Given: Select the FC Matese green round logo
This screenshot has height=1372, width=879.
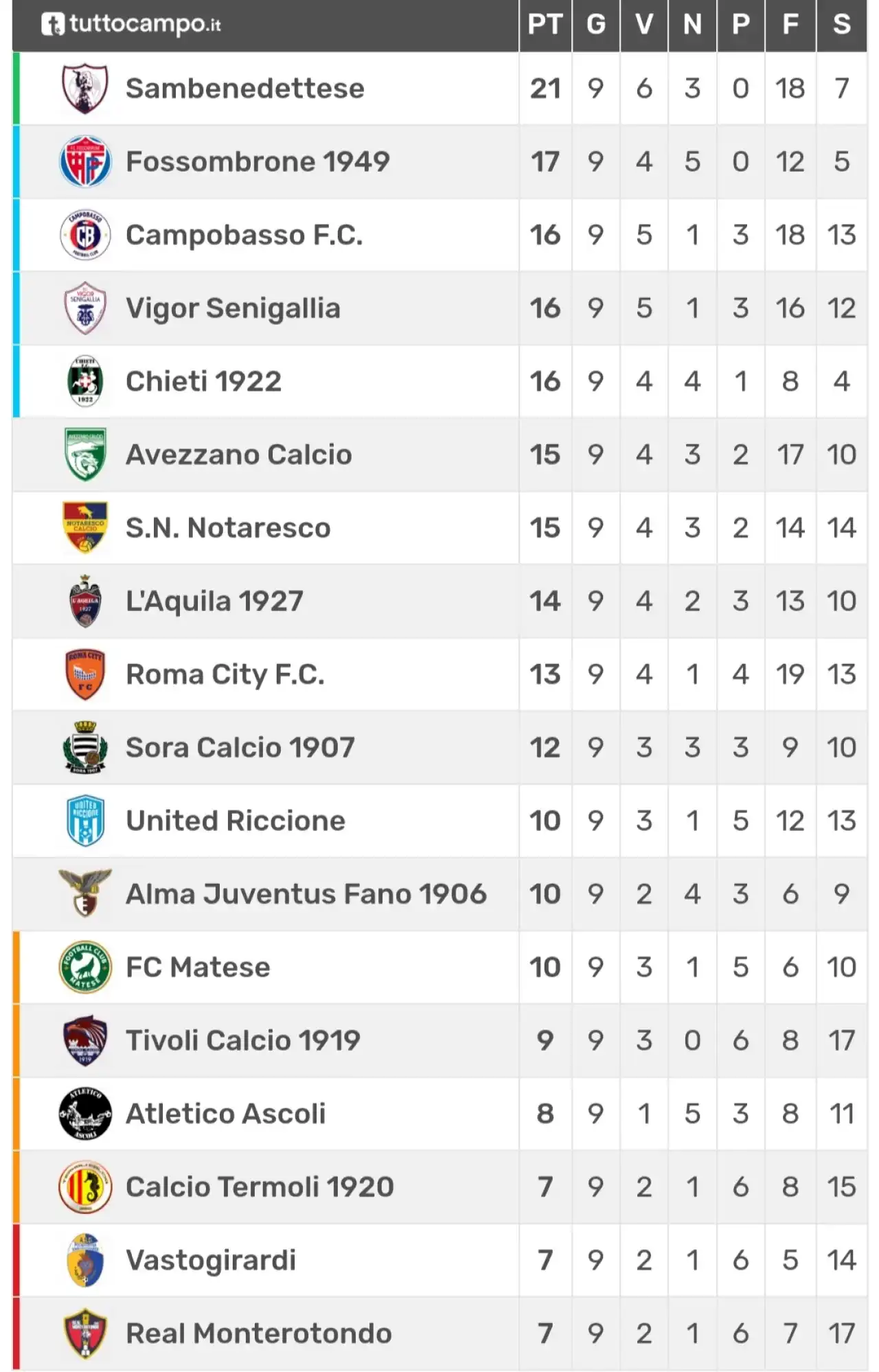Looking at the screenshot, I should coord(85,967).
